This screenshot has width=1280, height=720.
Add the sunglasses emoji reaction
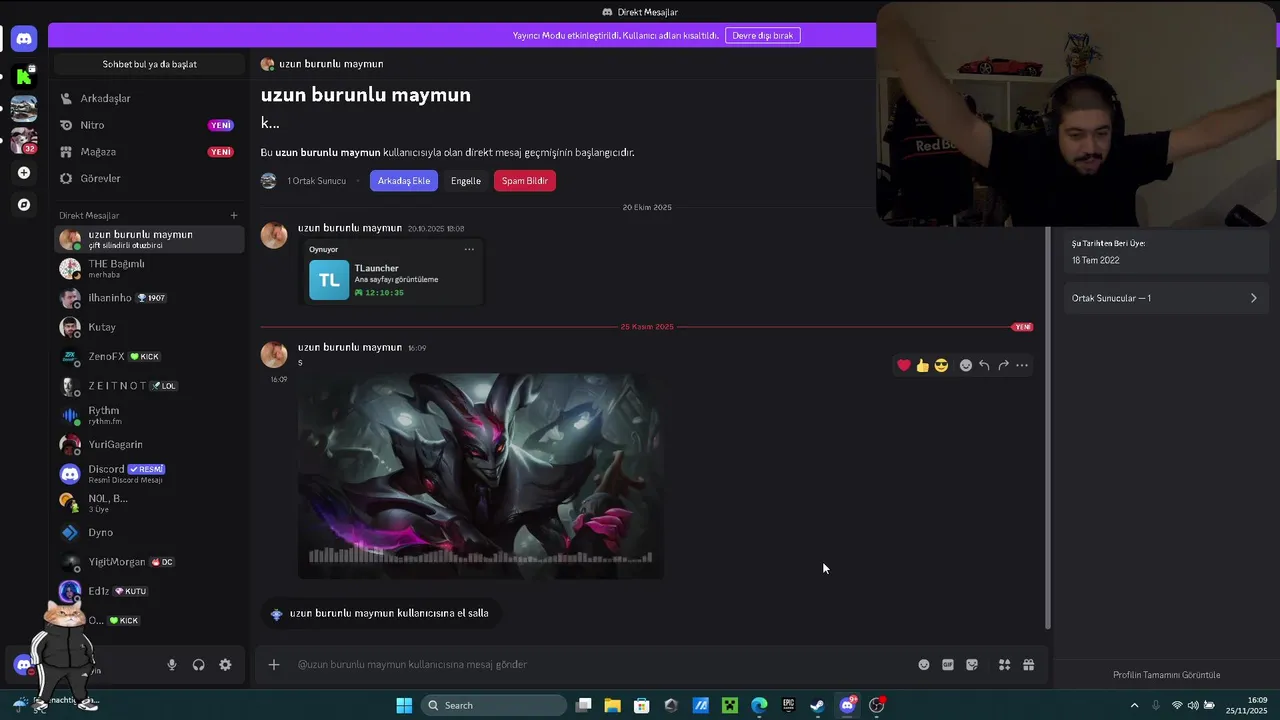(x=941, y=365)
